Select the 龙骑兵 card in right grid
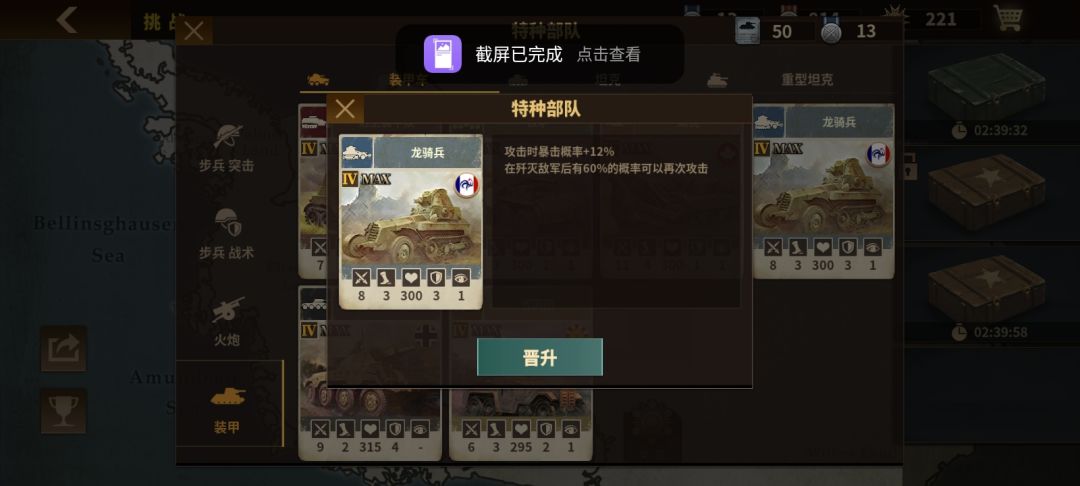The width and height of the screenshot is (1080, 486). pyautogui.click(x=824, y=191)
